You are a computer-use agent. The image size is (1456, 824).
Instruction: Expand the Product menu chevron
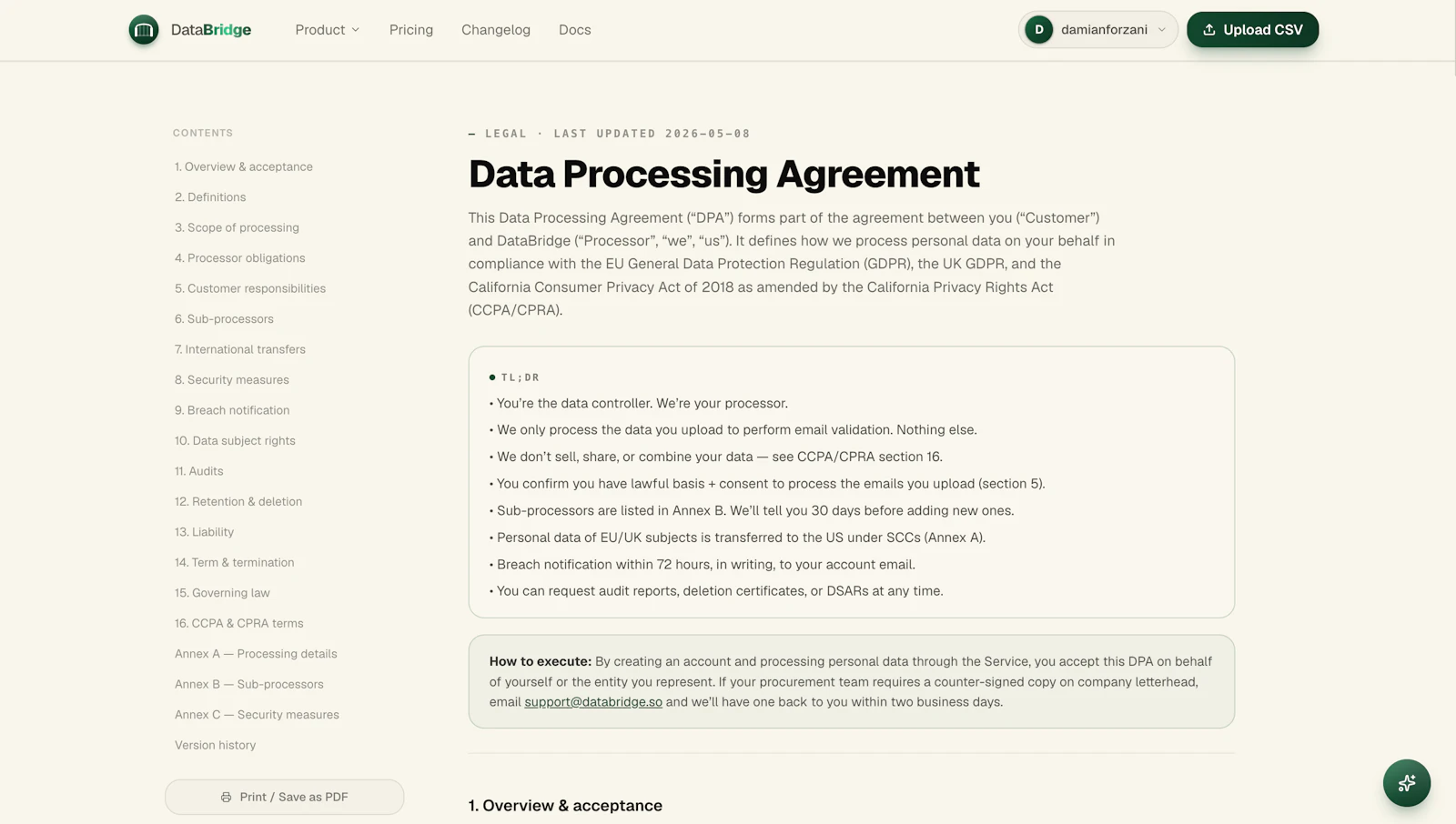[356, 30]
